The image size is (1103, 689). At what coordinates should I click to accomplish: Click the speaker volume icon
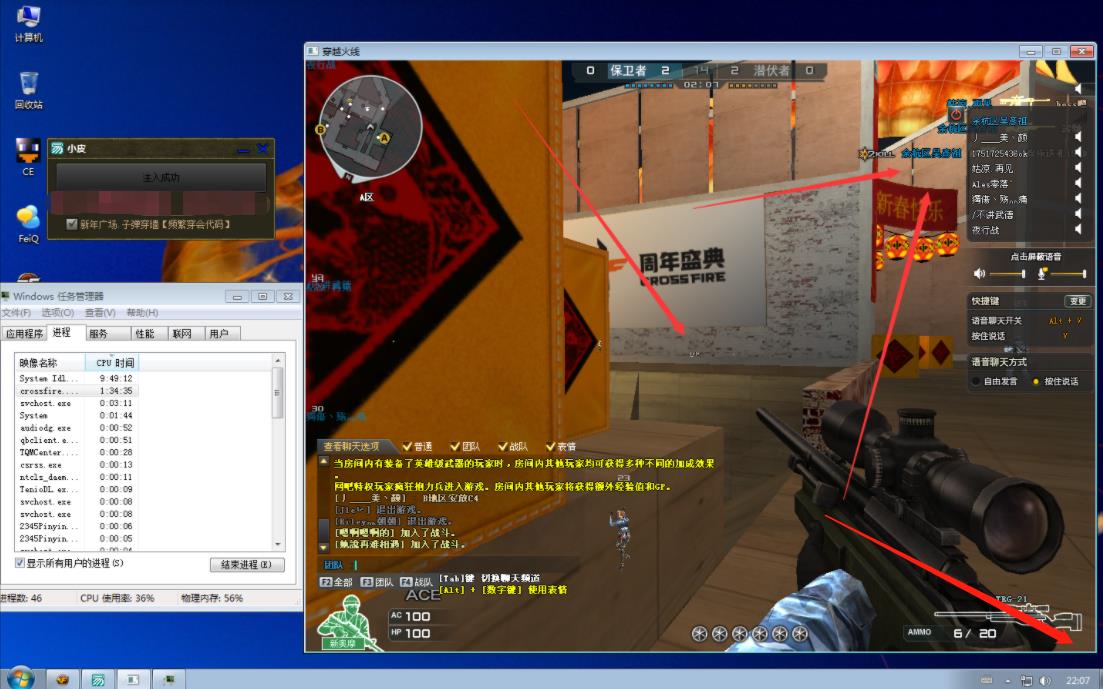pos(979,273)
